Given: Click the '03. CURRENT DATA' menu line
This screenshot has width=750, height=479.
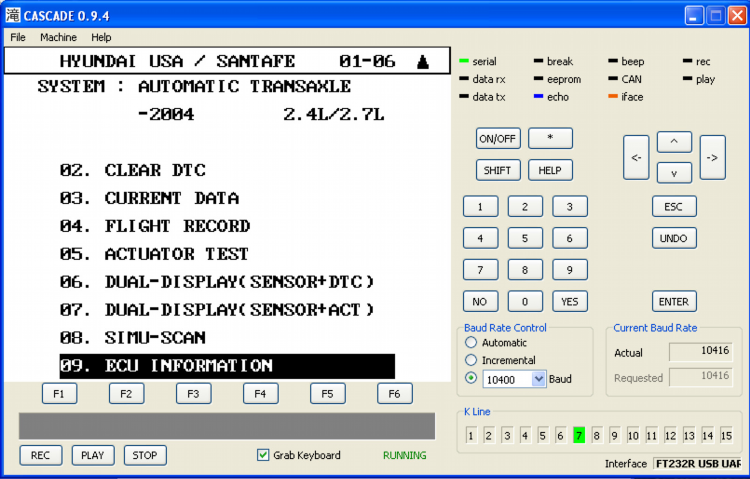Looking at the screenshot, I should point(149,198).
